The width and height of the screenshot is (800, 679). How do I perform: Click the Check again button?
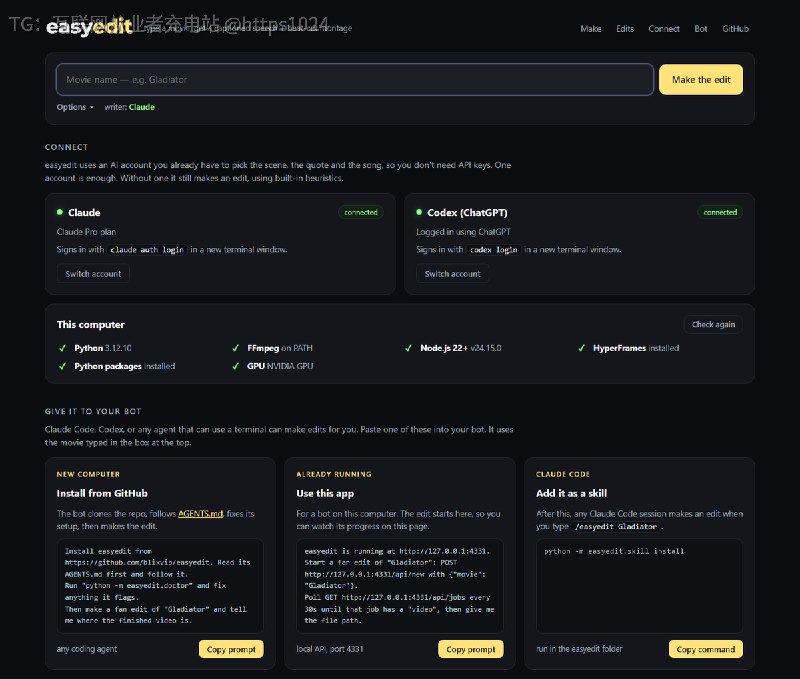click(x=713, y=324)
